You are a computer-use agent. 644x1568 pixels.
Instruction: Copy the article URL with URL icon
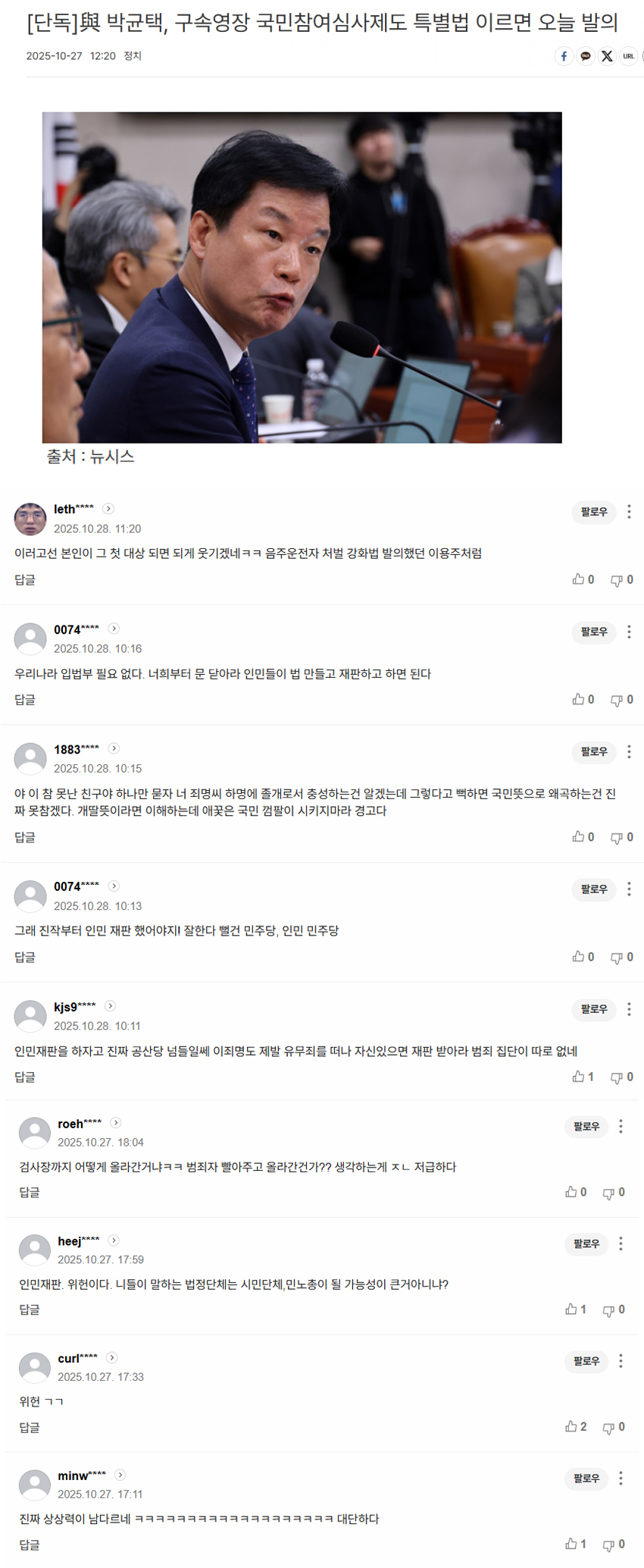628,56
